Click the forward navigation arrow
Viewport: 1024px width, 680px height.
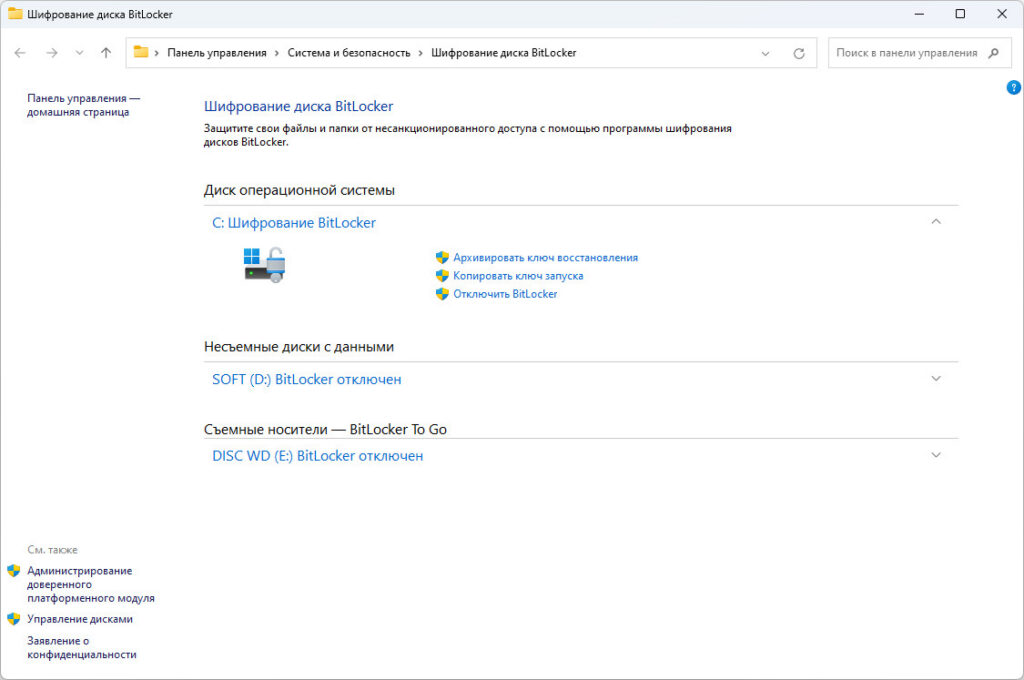52,53
